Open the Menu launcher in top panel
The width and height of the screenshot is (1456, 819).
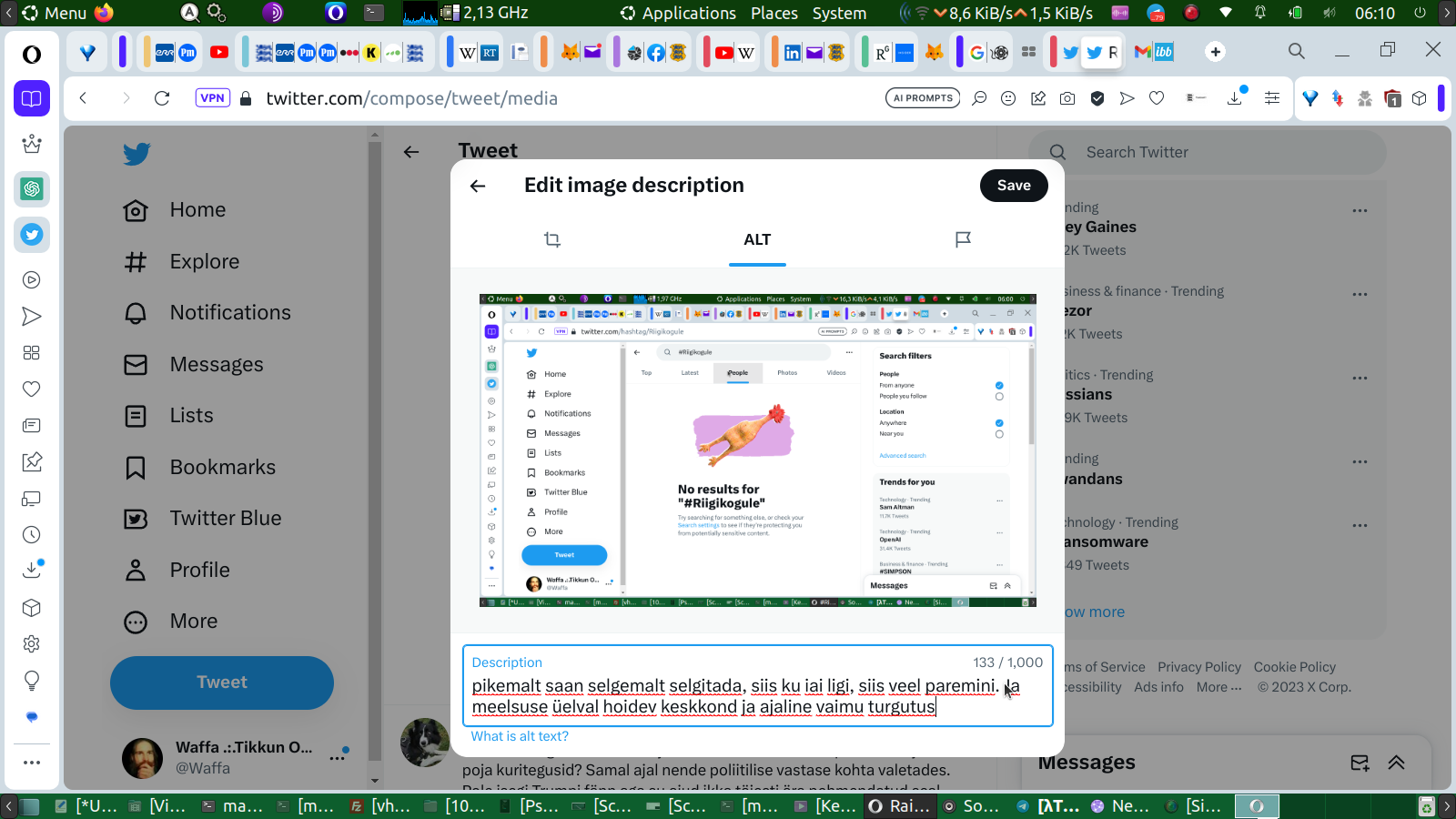(54, 13)
